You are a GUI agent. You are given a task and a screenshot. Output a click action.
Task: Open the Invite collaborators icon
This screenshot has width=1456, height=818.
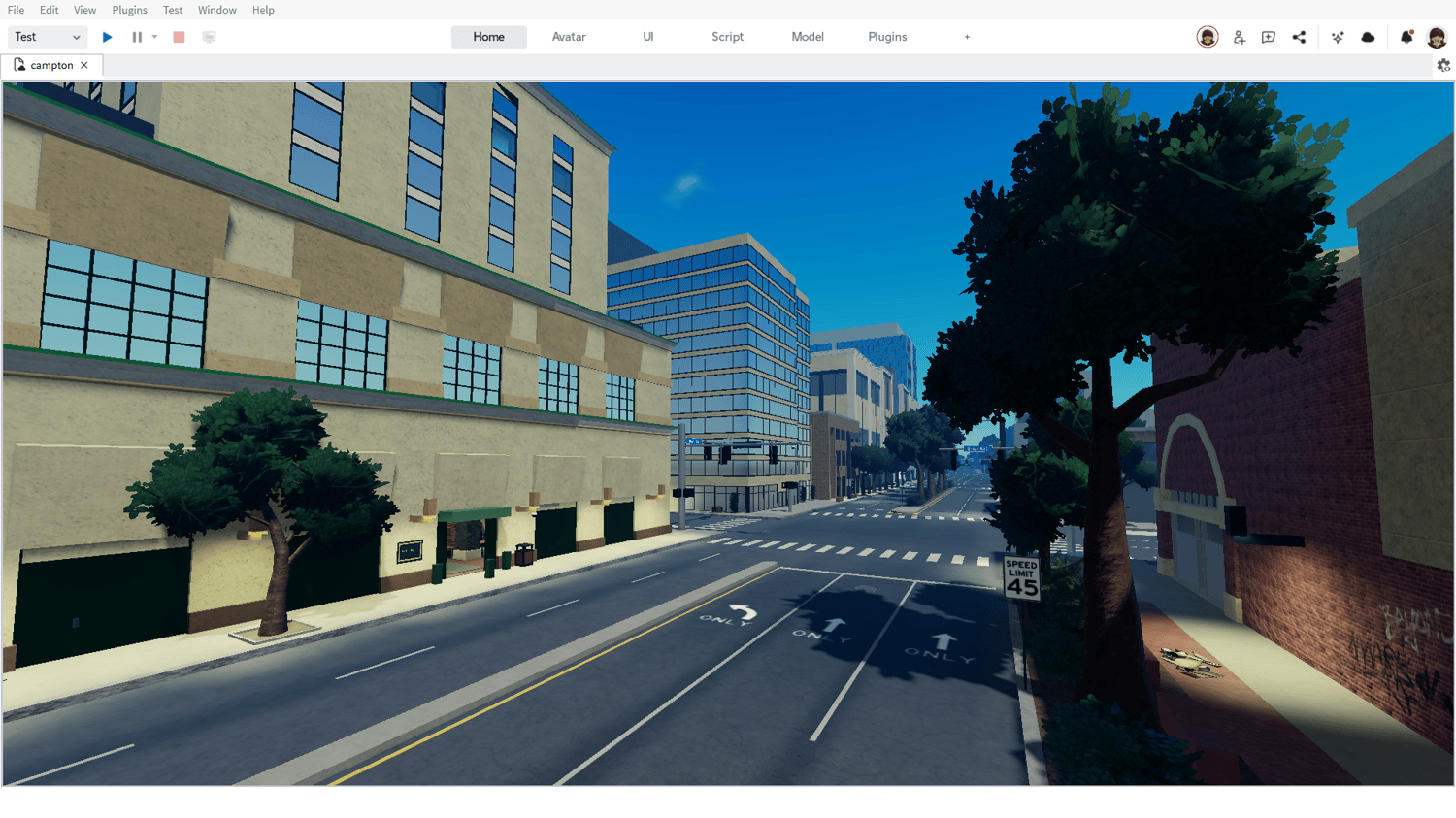pos(1239,36)
